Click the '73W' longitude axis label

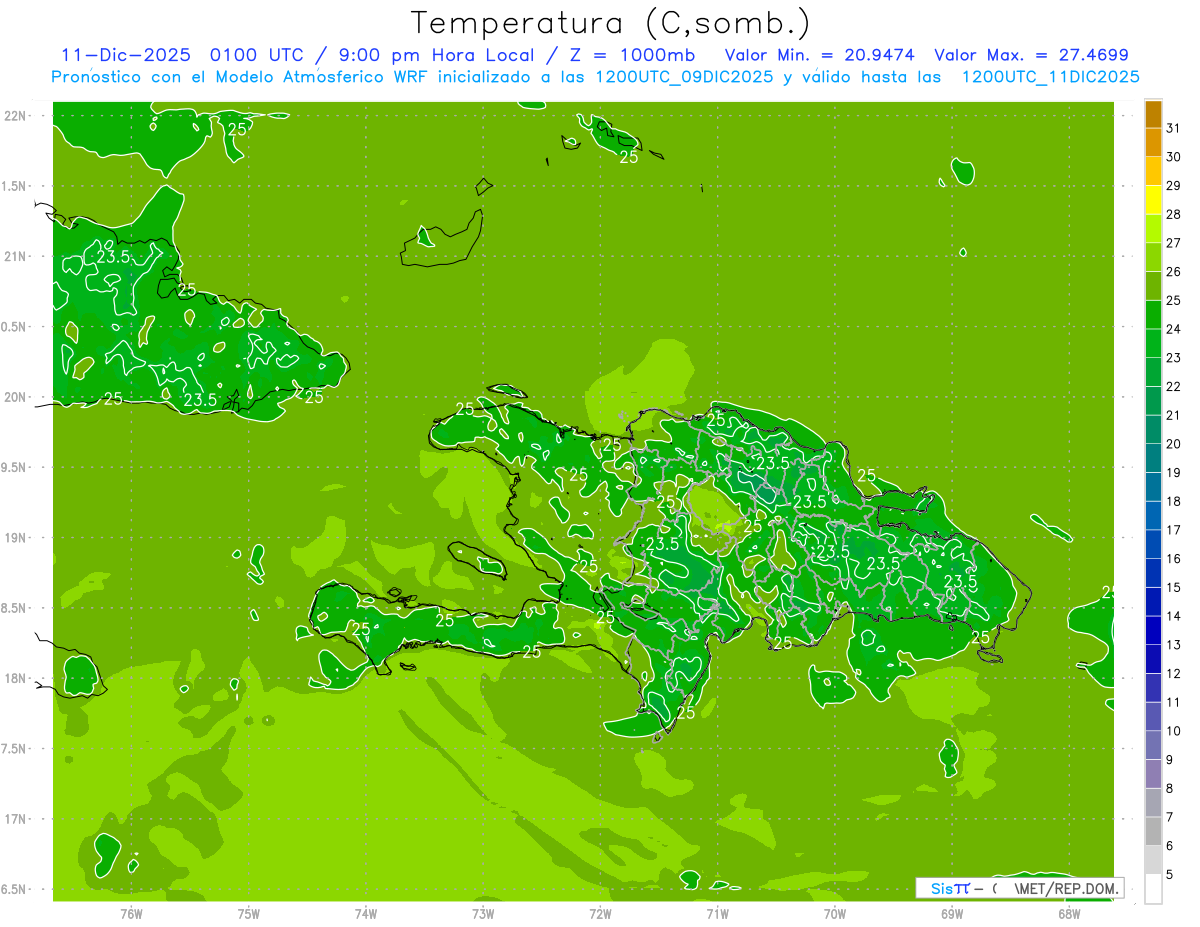[x=483, y=914]
